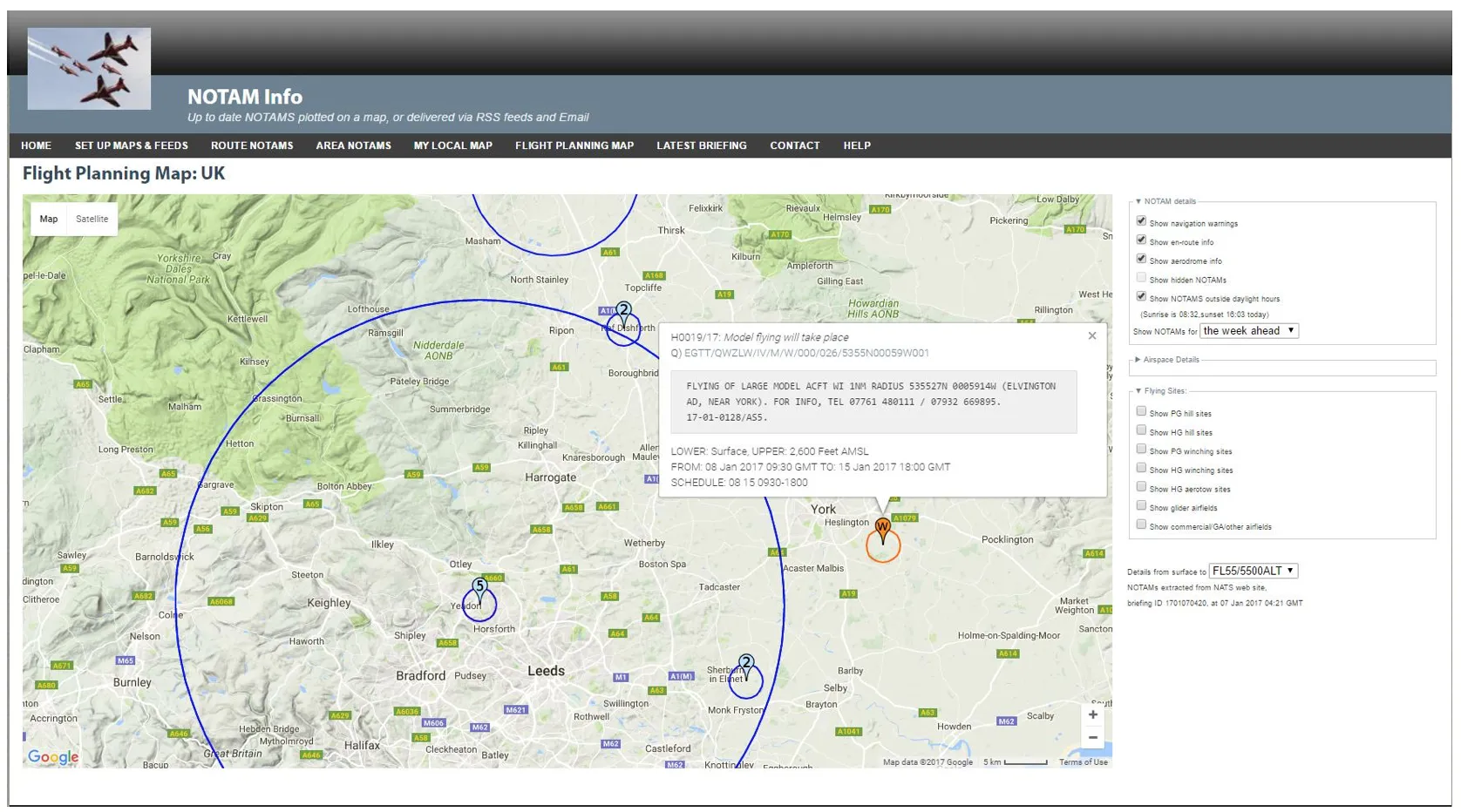1461x812 pixels.
Task: Toggle Show NOTAMS outside daylight hours
Action: click(x=1141, y=297)
